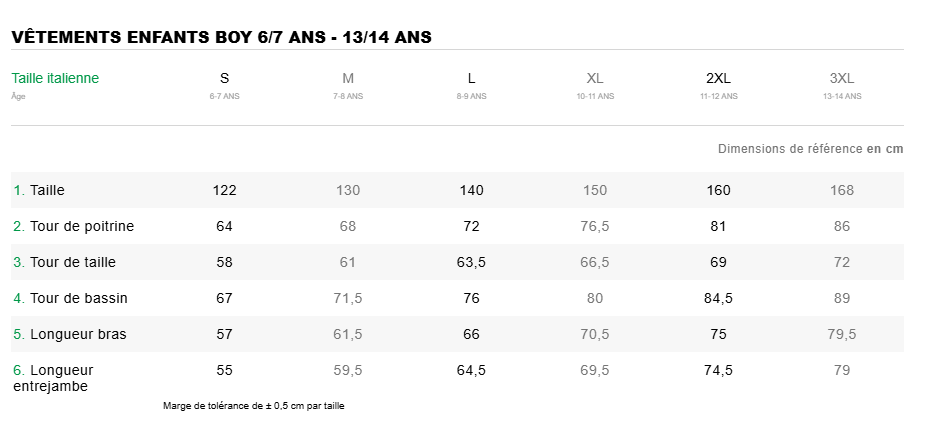
Task: Select the S size column header
Action: point(224,79)
